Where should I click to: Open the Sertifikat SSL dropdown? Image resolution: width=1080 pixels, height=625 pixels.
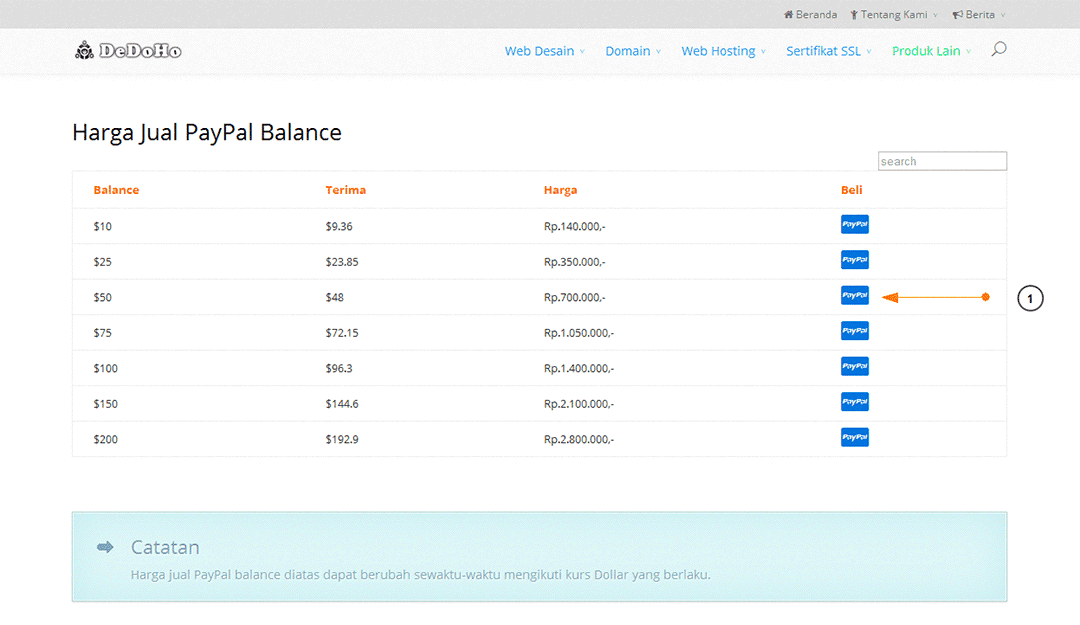click(828, 51)
